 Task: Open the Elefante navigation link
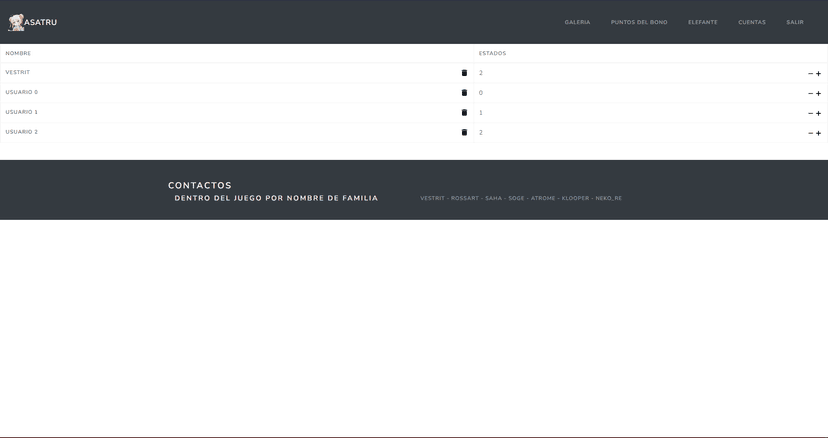pos(702,22)
